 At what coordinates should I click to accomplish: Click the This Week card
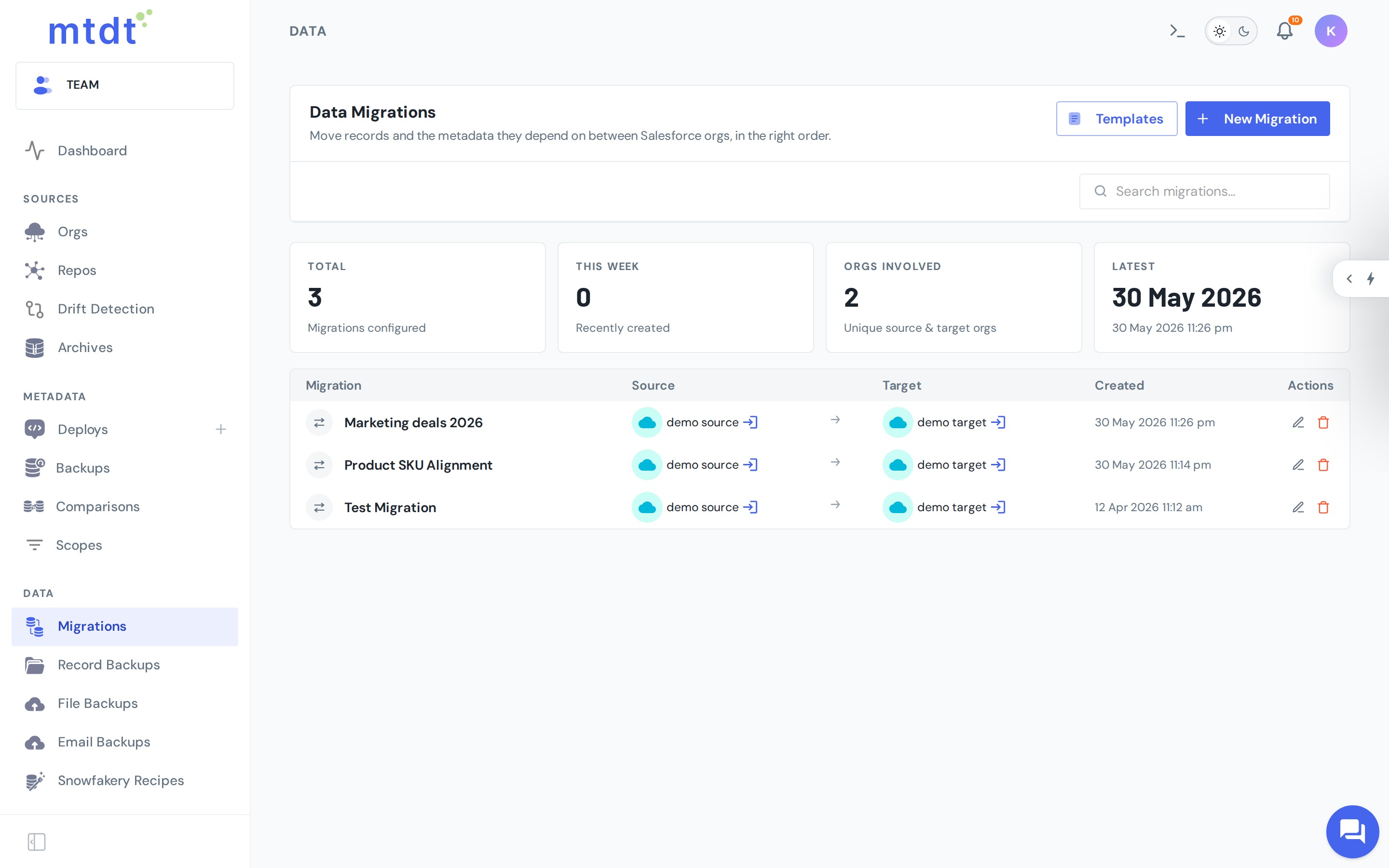click(685, 298)
